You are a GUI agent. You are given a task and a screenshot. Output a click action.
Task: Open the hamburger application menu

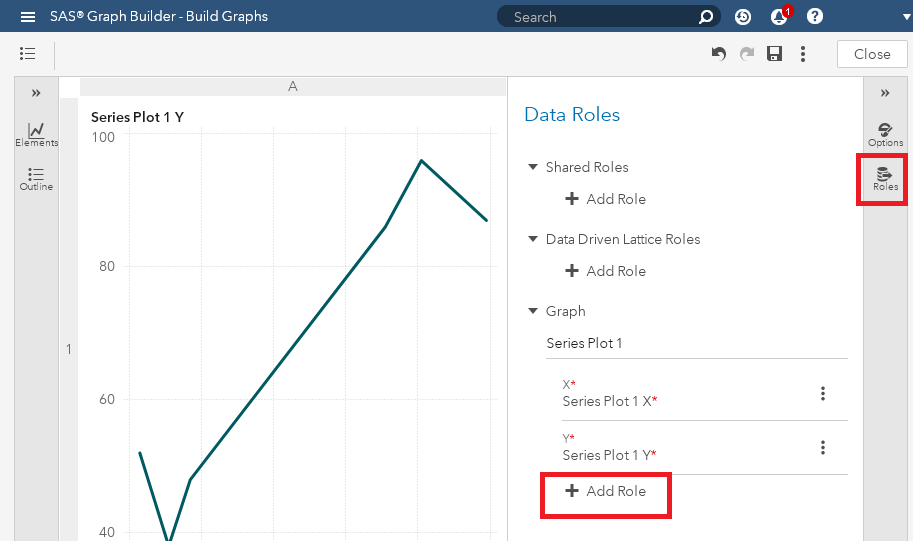coord(28,17)
